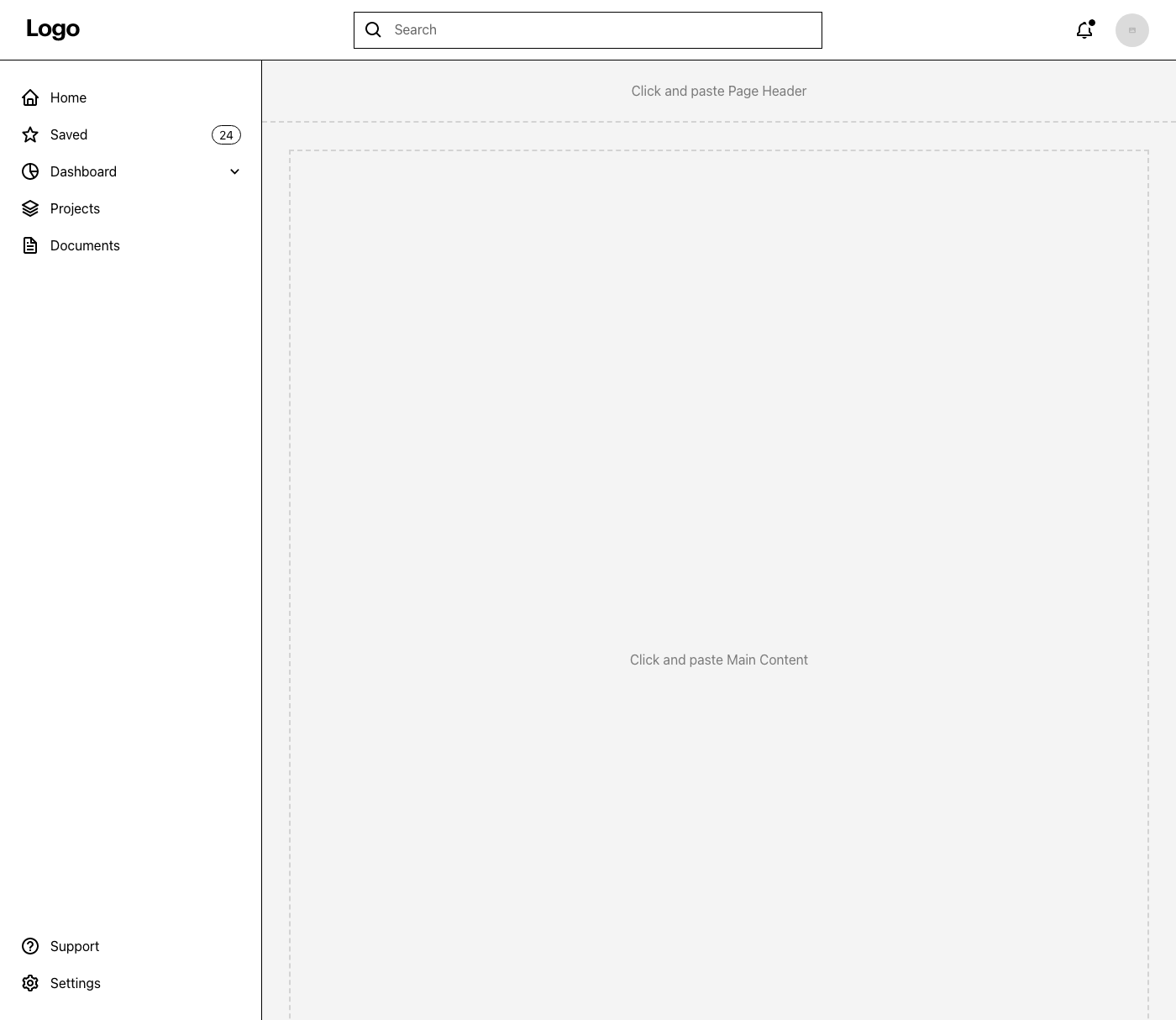Click the Documents file icon
1176x1020 pixels.
[x=30, y=245]
